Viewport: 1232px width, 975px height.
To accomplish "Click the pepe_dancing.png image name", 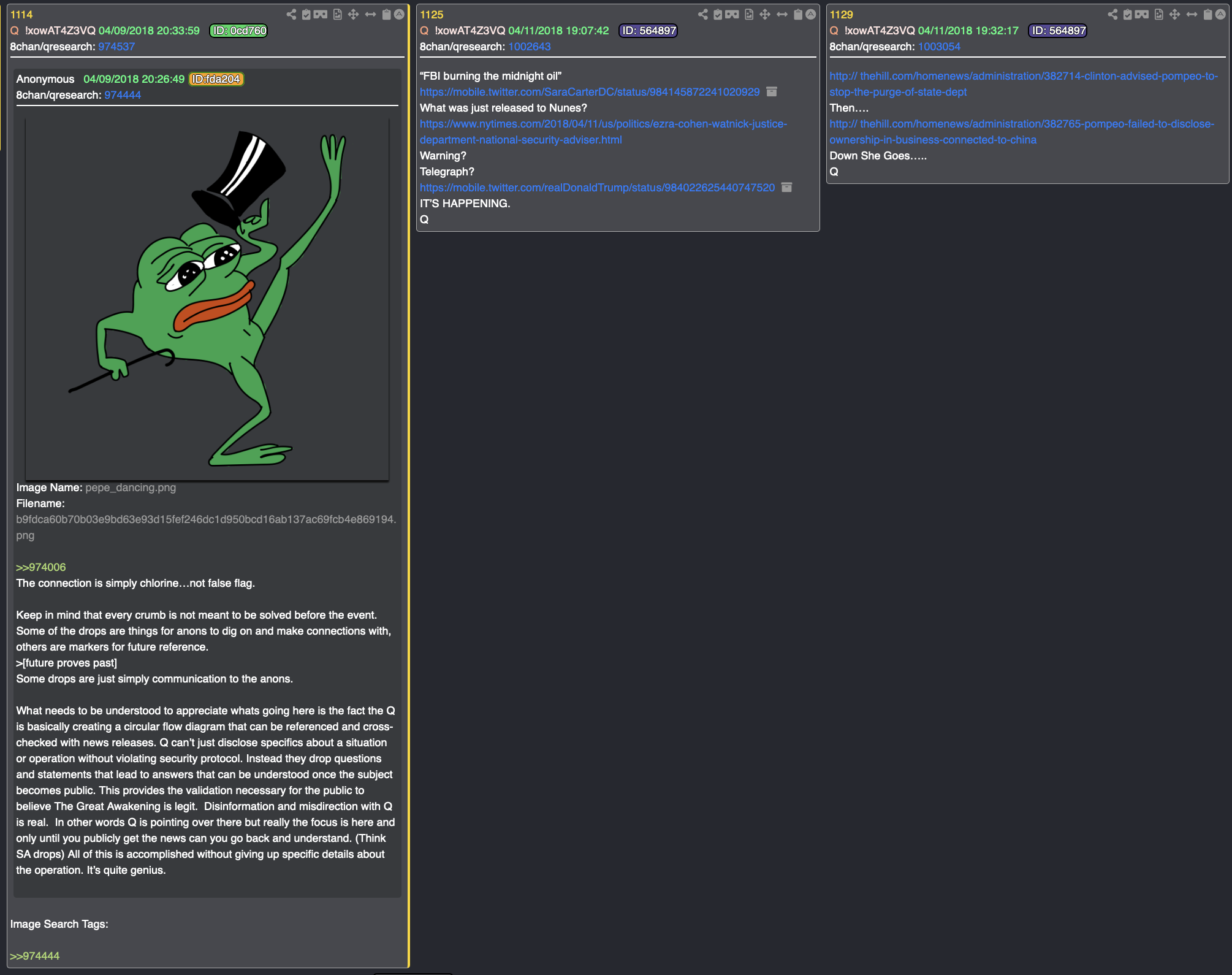I will coord(131,487).
